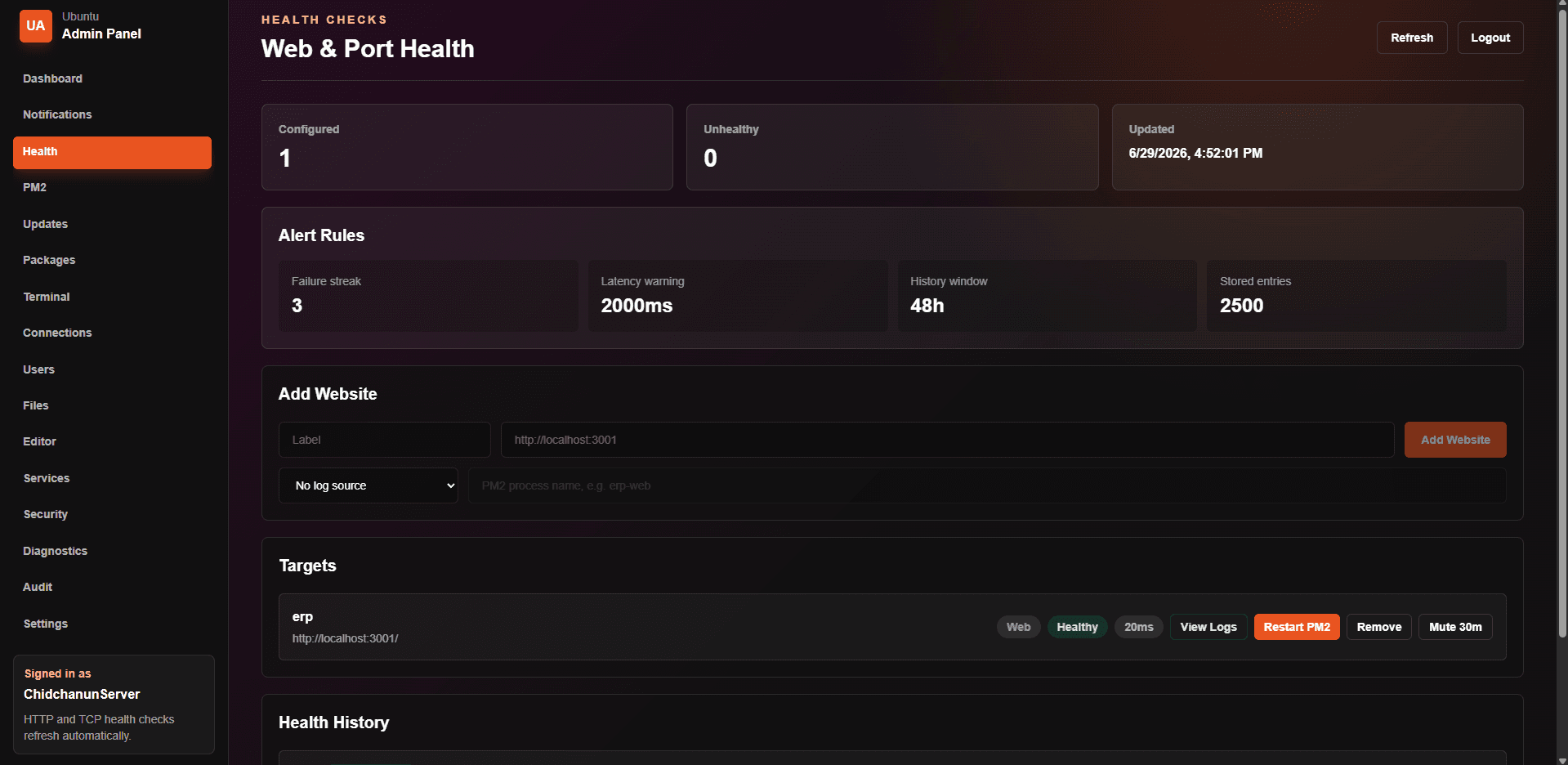The image size is (1568, 765).
Task: Click the UA logo badge
Action: 35,26
